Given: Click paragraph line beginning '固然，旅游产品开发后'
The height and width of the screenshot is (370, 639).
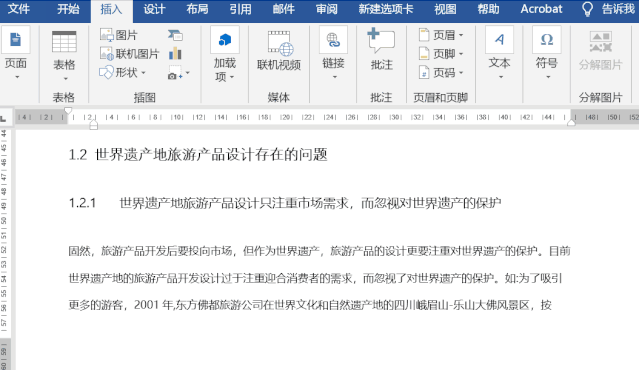Looking at the screenshot, I should [x=320, y=251].
